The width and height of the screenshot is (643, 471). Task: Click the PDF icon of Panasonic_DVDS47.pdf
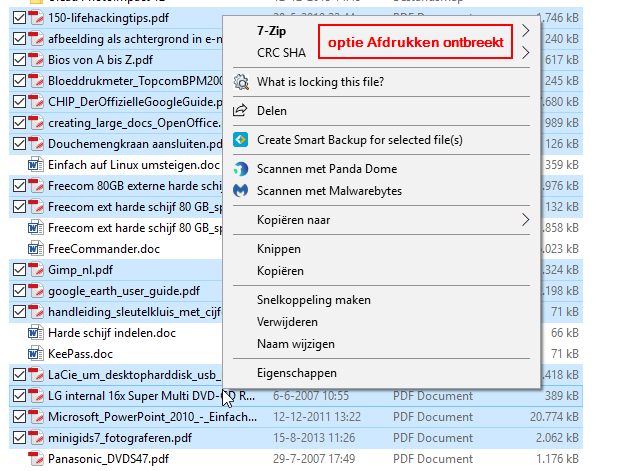(37, 459)
